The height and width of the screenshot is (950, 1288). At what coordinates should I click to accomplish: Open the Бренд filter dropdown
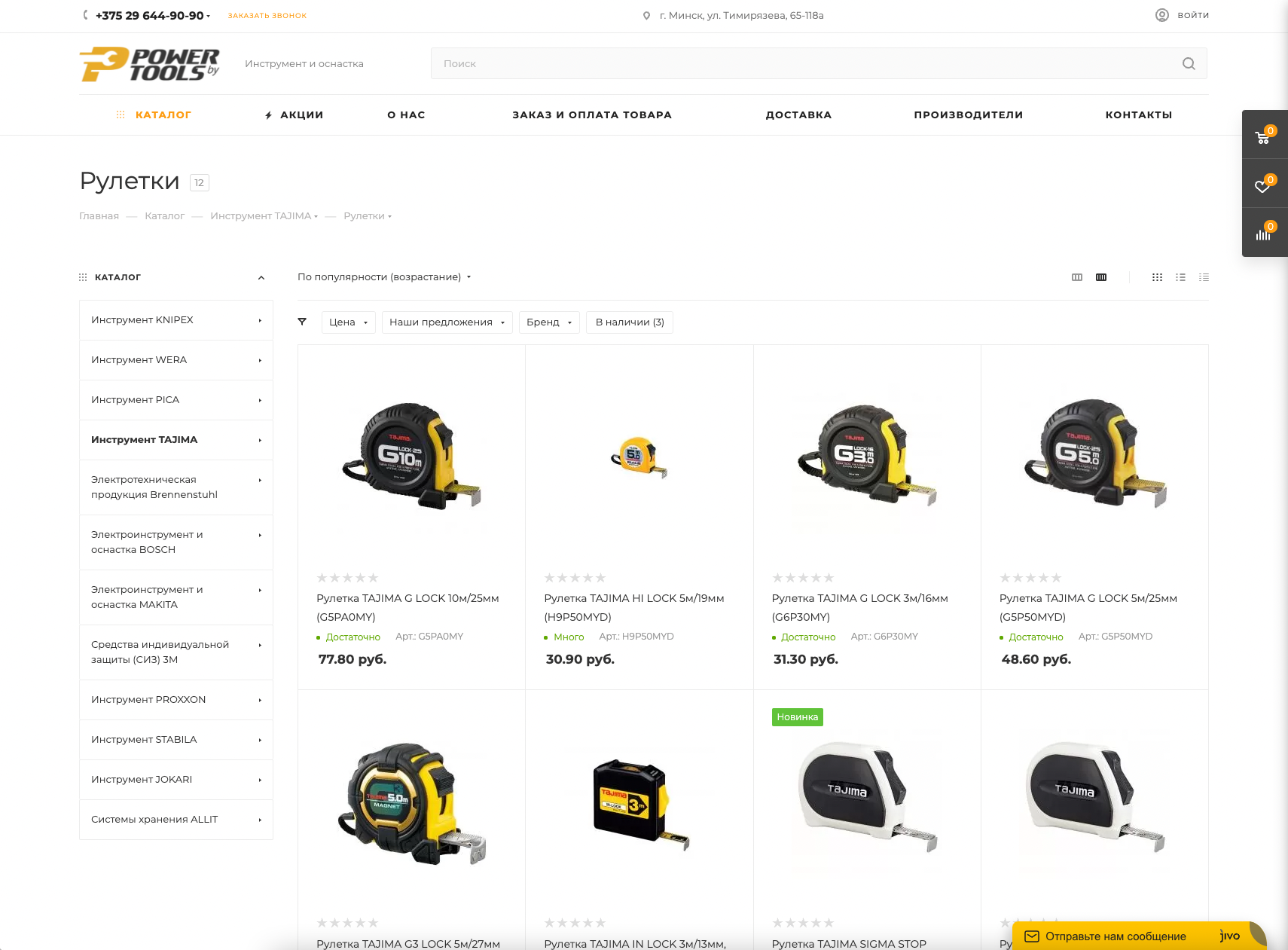[549, 322]
